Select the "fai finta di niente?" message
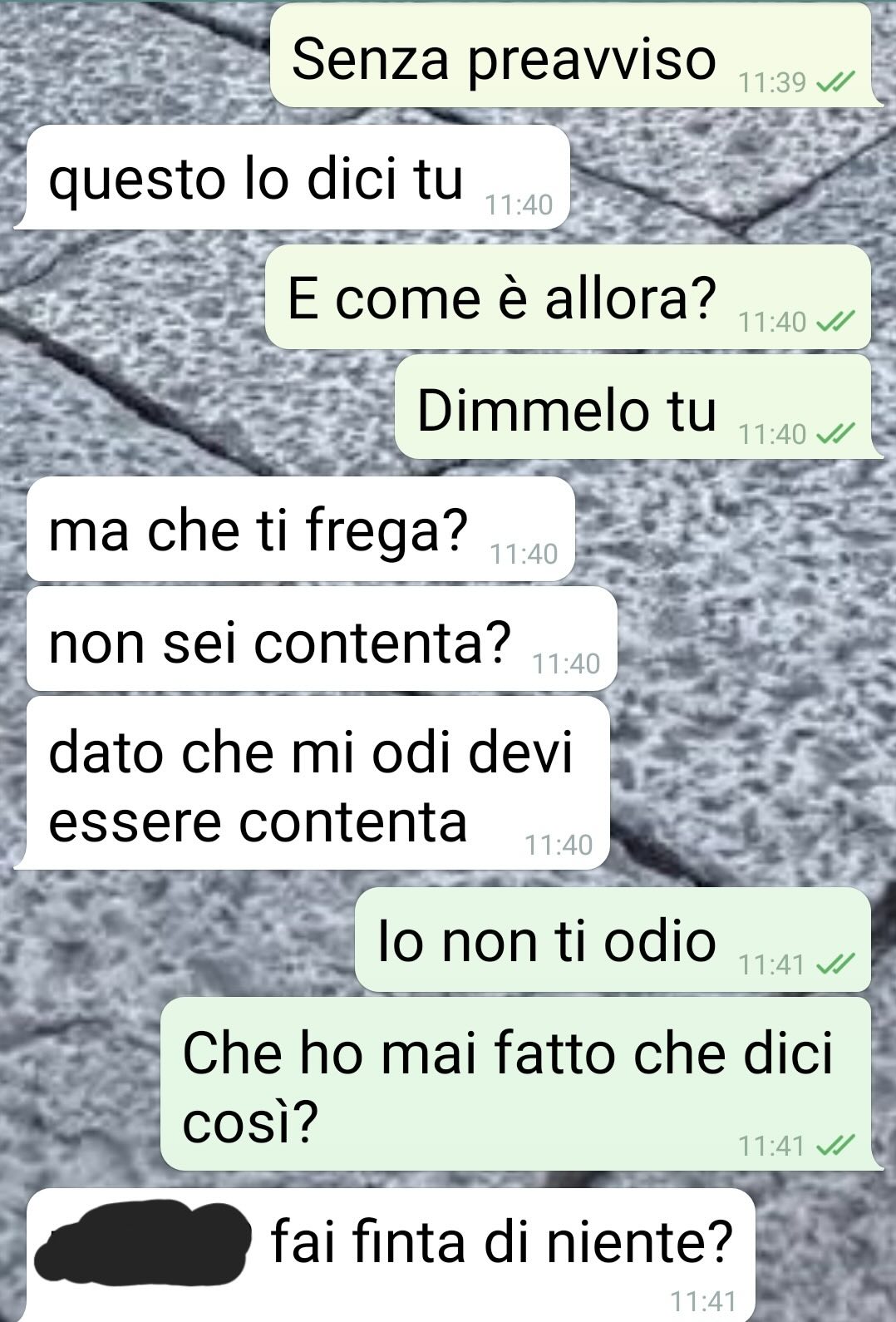Screen dimensions: 896x1322 [390, 1255]
